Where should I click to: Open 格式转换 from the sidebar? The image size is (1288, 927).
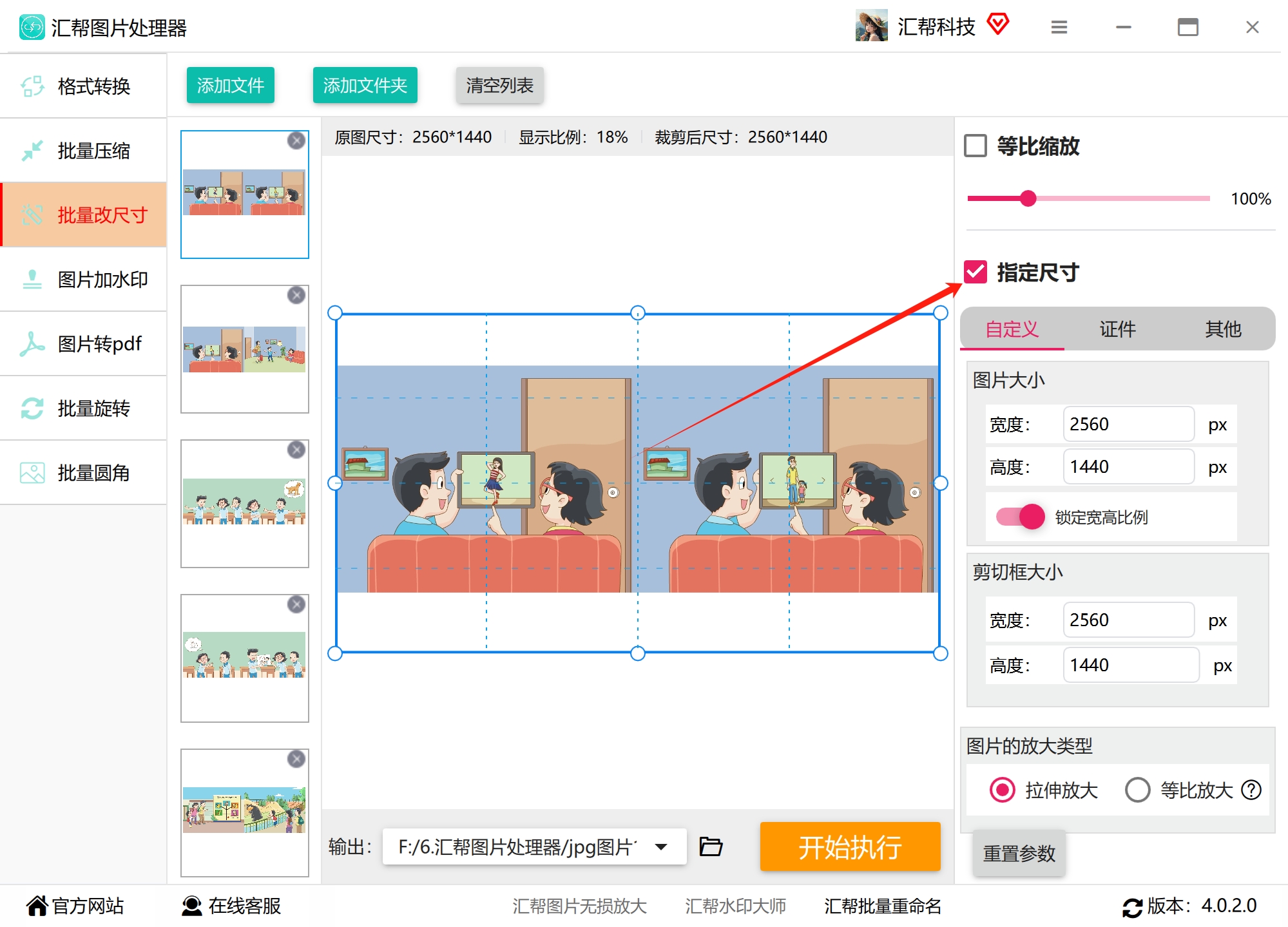(84, 86)
